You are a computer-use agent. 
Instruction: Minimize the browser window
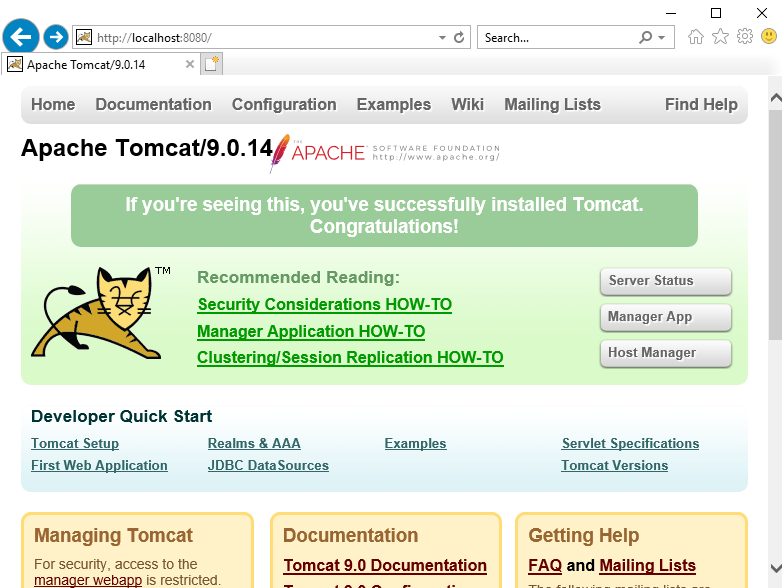pos(671,13)
